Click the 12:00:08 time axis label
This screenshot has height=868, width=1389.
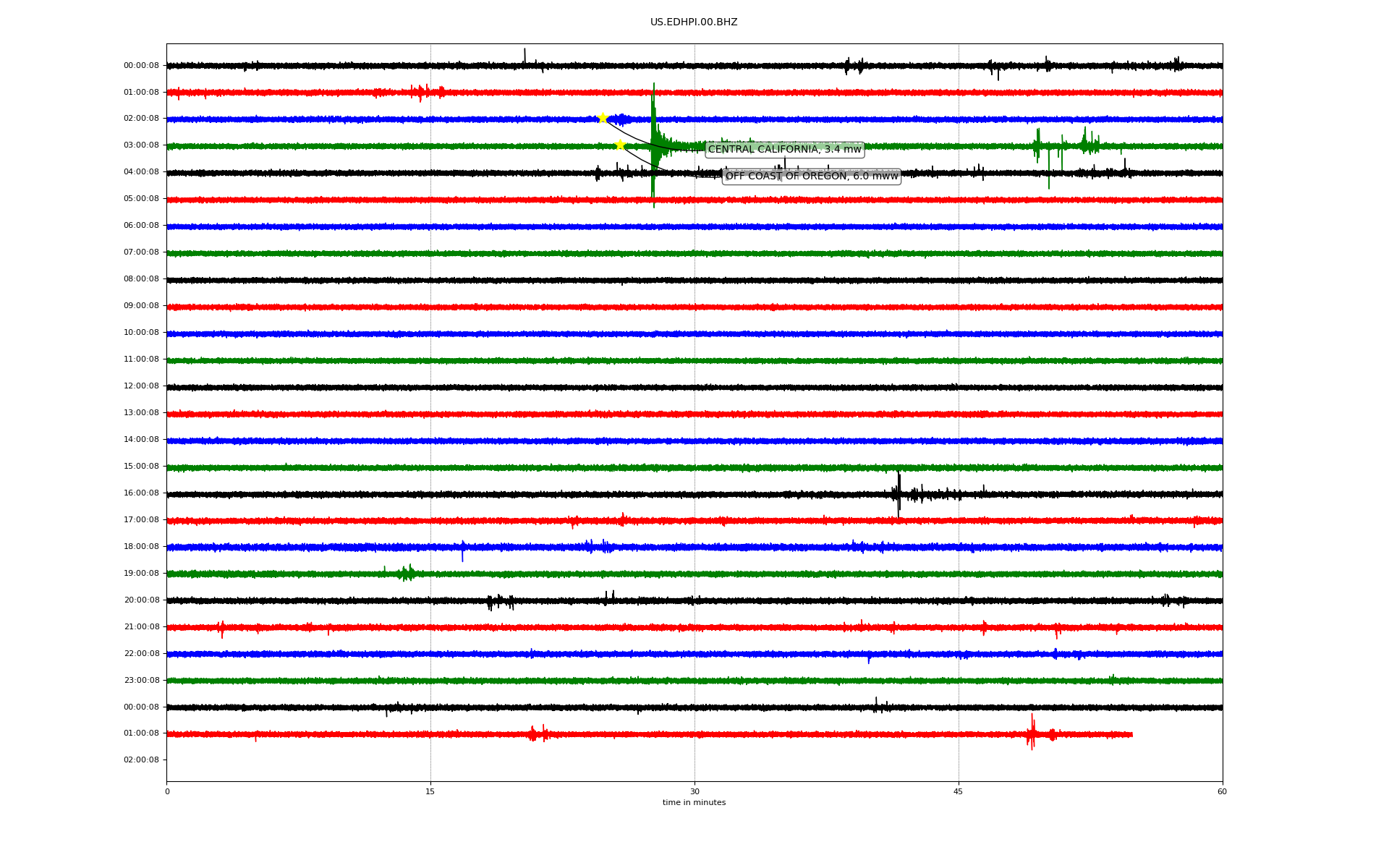[141, 386]
